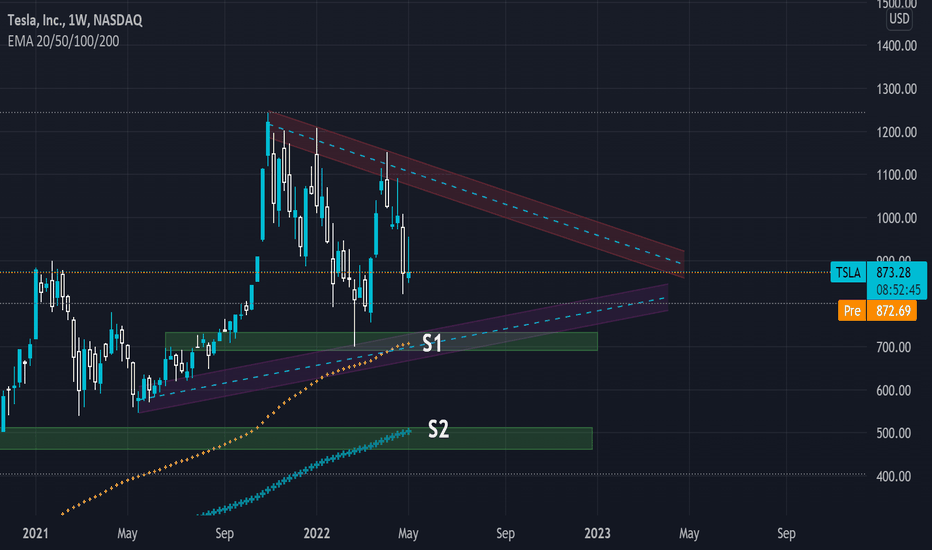The image size is (932, 550).
Task: Click the 400.00 price axis label
Action: (893, 476)
